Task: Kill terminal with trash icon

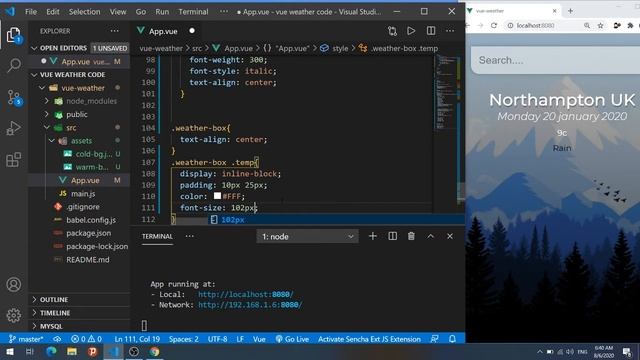Action: (411, 236)
